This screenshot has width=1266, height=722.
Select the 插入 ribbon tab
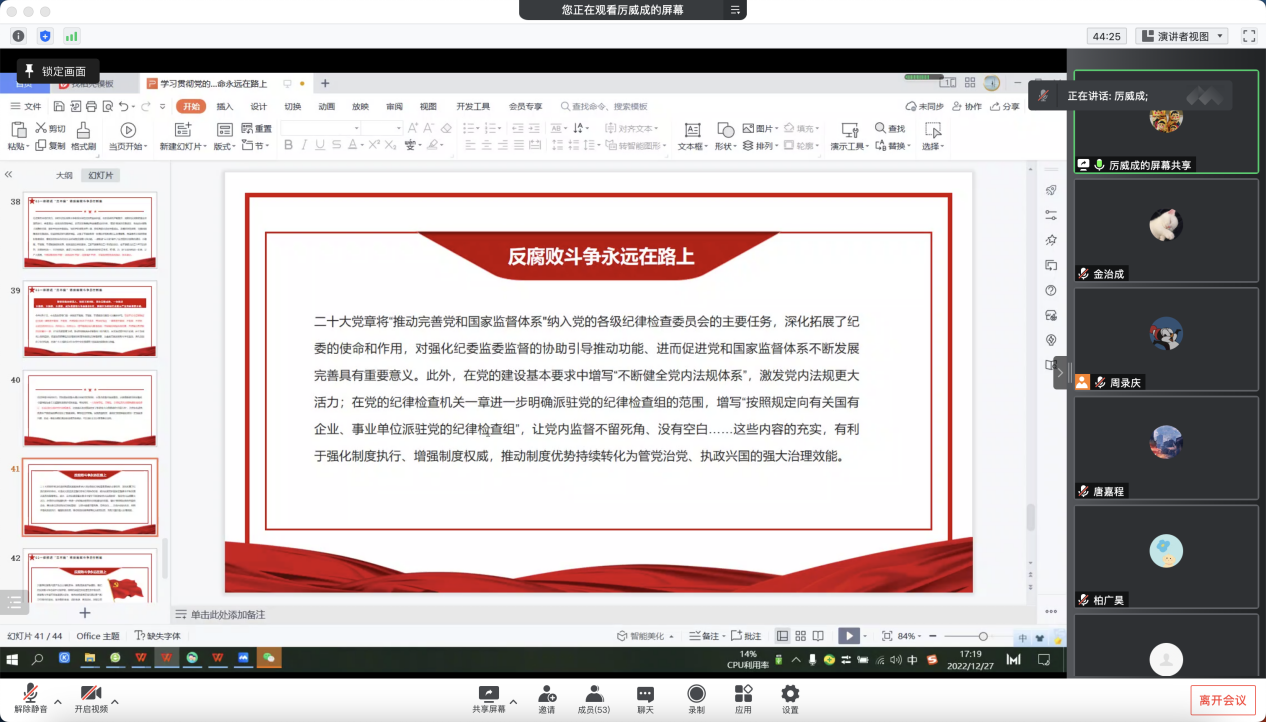pyautogui.click(x=225, y=106)
